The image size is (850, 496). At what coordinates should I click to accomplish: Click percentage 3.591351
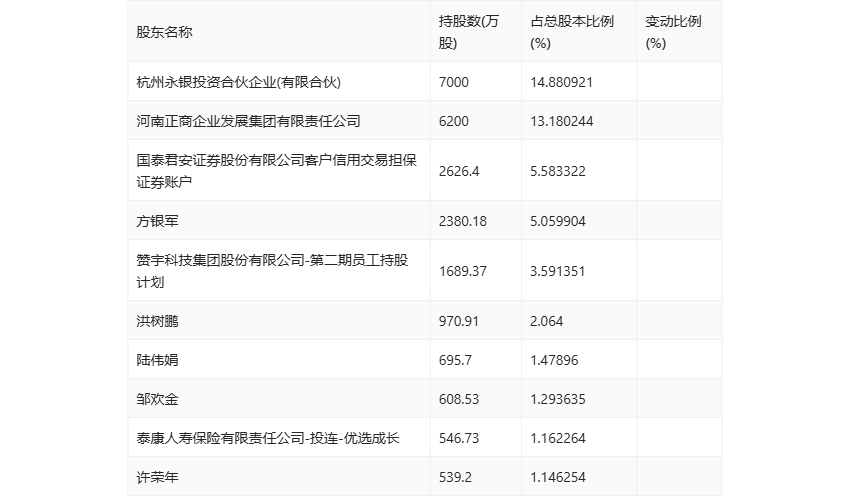(x=558, y=271)
